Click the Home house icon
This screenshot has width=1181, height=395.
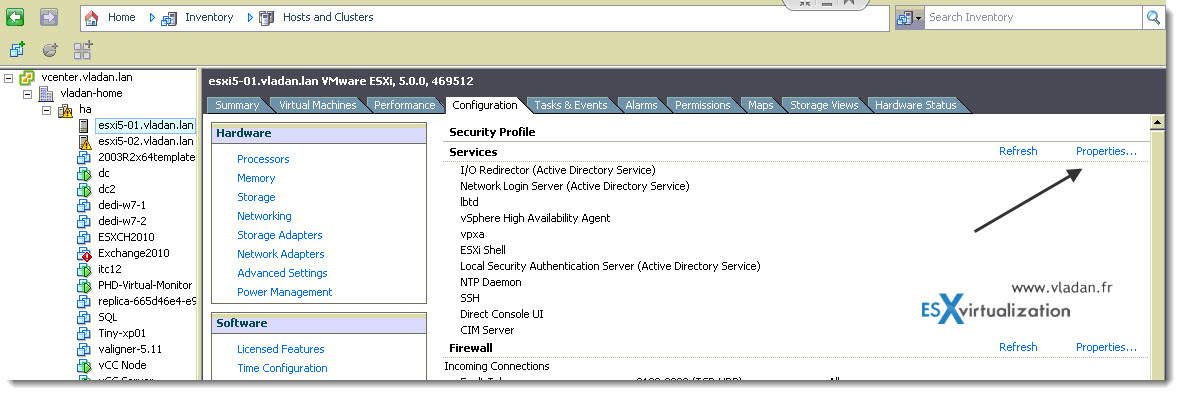point(91,17)
